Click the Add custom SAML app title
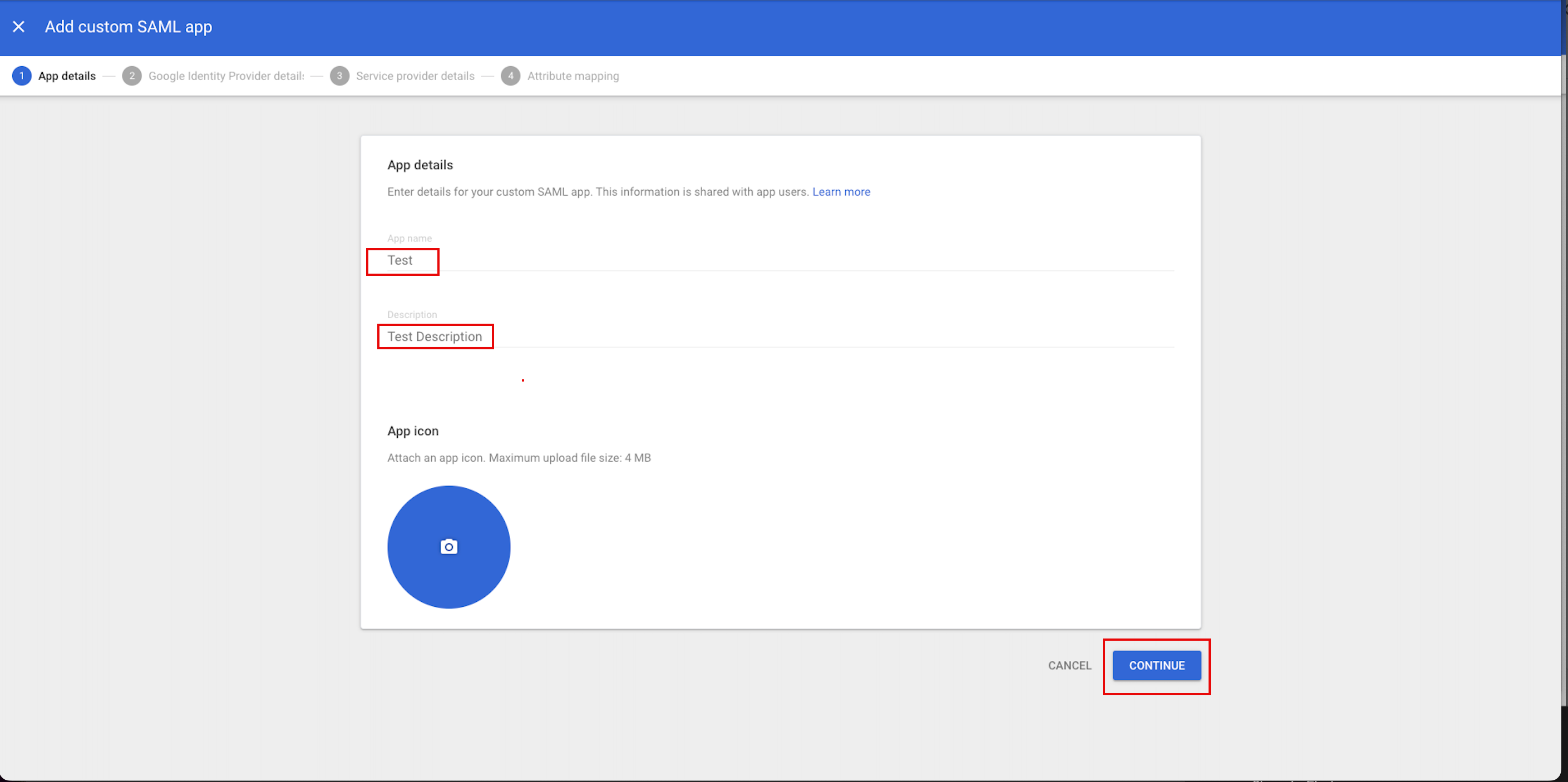Image resolution: width=1568 pixels, height=782 pixels. click(129, 27)
